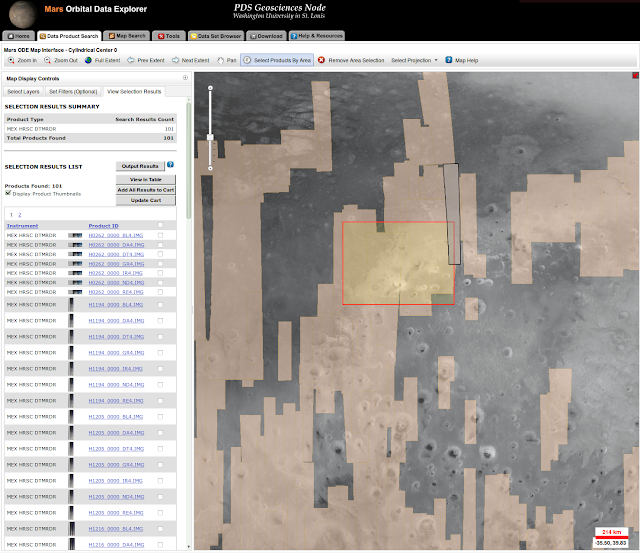Click the Zoom Out magnifier tool
Viewport: 640px width, 553px height.
pyautogui.click(x=61, y=60)
